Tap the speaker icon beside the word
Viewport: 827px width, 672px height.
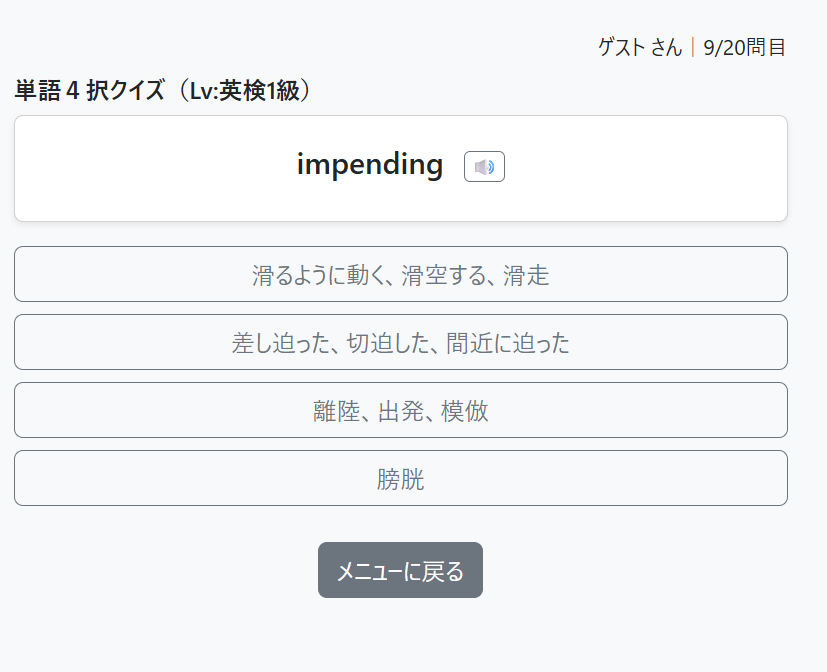coord(484,167)
